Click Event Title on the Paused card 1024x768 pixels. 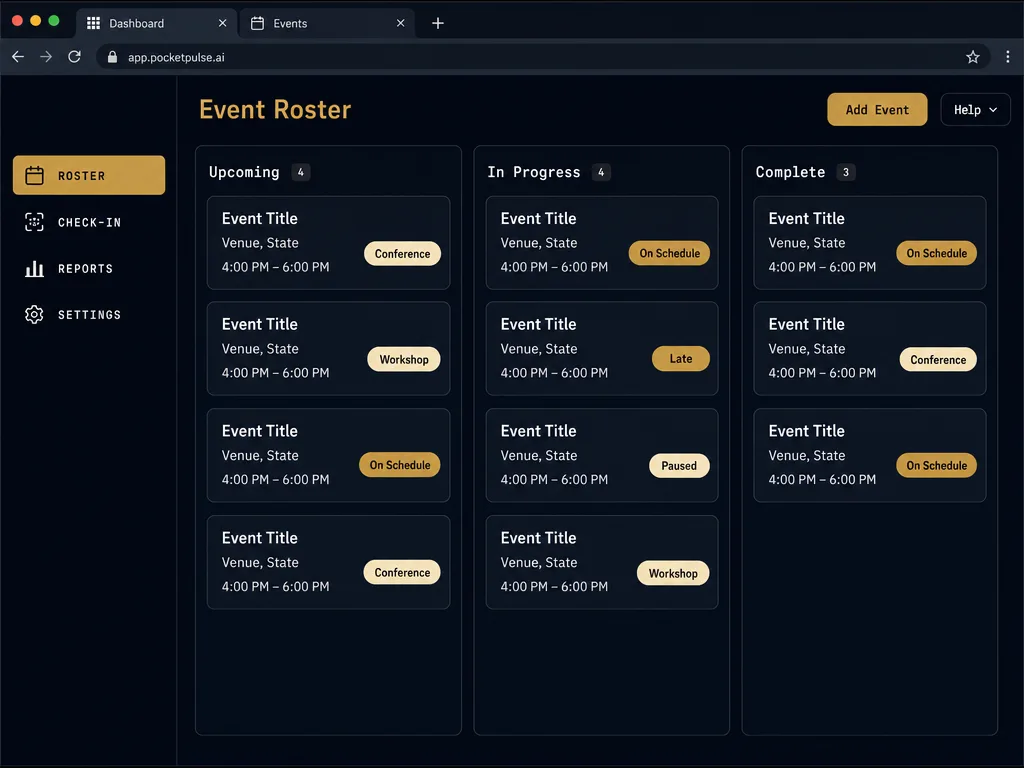pyautogui.click(x=538, y=431)
